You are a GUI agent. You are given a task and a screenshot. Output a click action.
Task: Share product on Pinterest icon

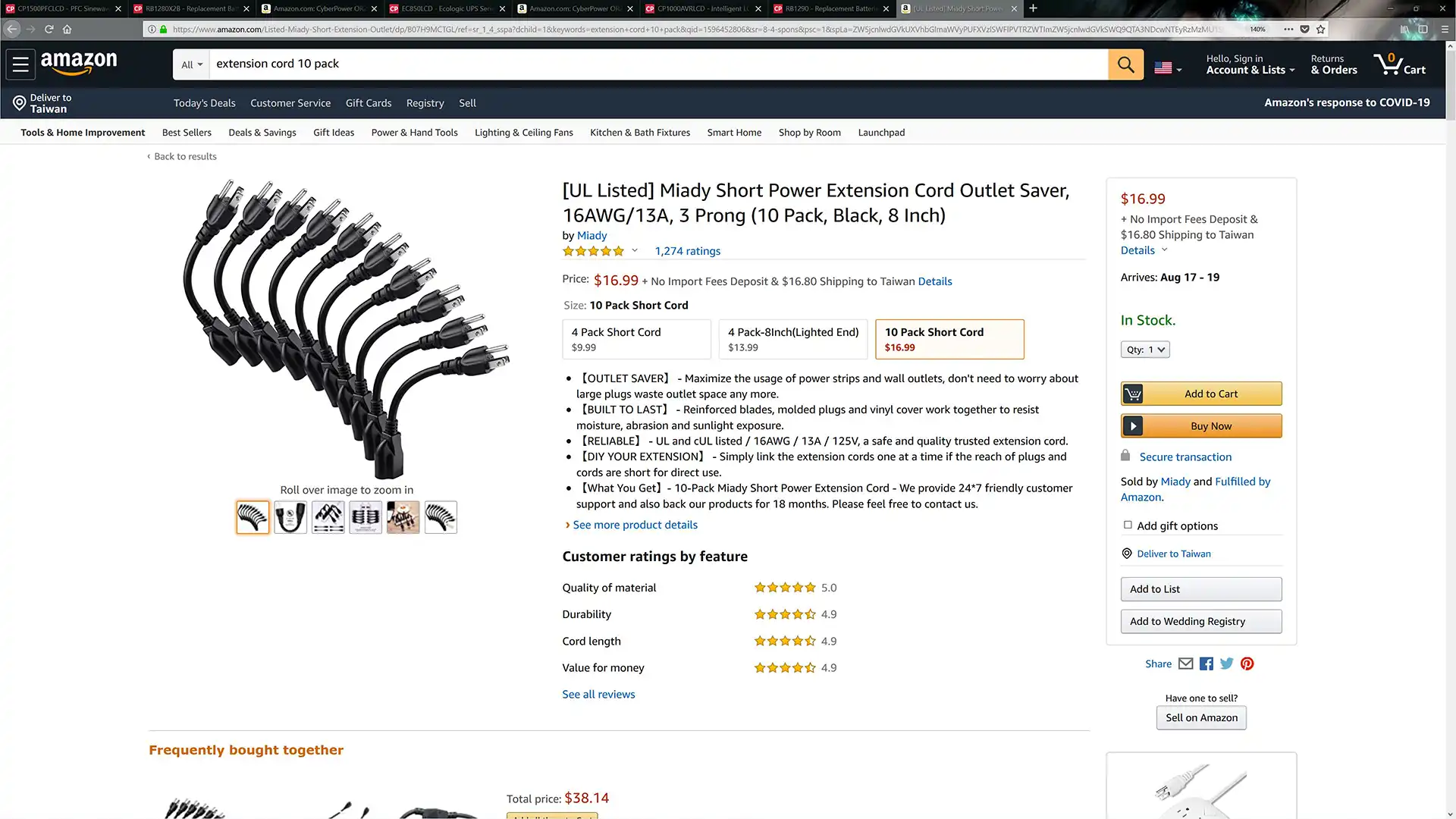1247,664
